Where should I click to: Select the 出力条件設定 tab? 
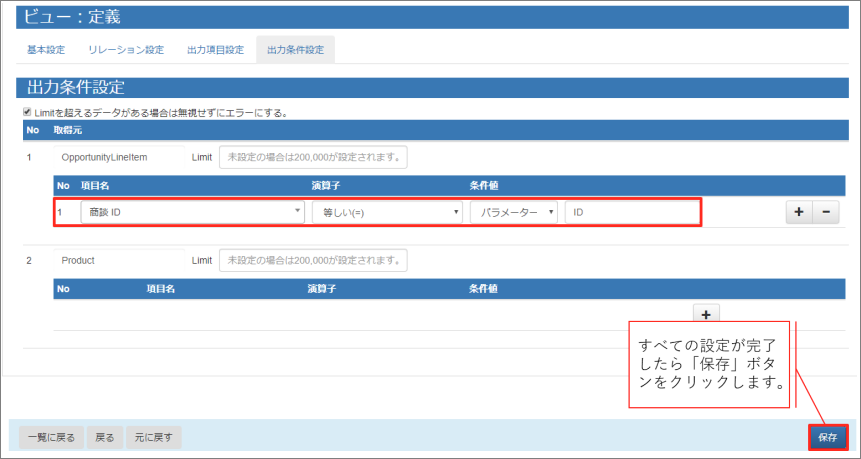(x=295, y=50)
